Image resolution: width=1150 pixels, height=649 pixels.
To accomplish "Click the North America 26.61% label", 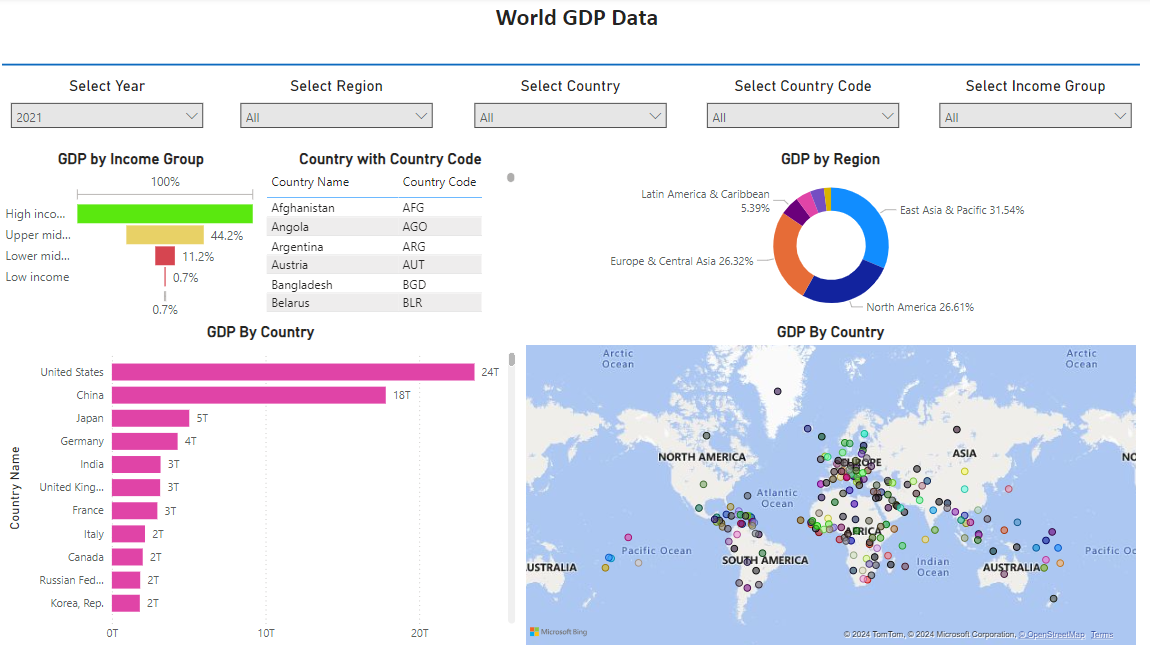I will click(920, 307).
